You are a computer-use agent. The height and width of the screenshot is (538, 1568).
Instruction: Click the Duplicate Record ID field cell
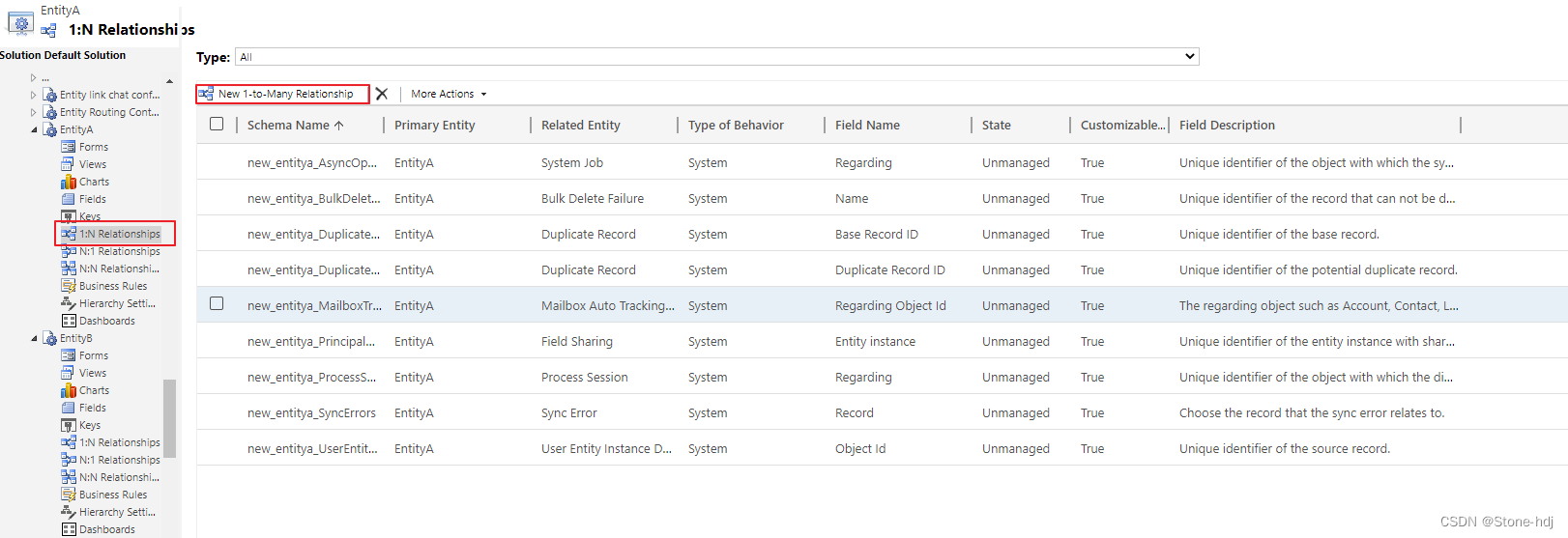coord(890,269)
